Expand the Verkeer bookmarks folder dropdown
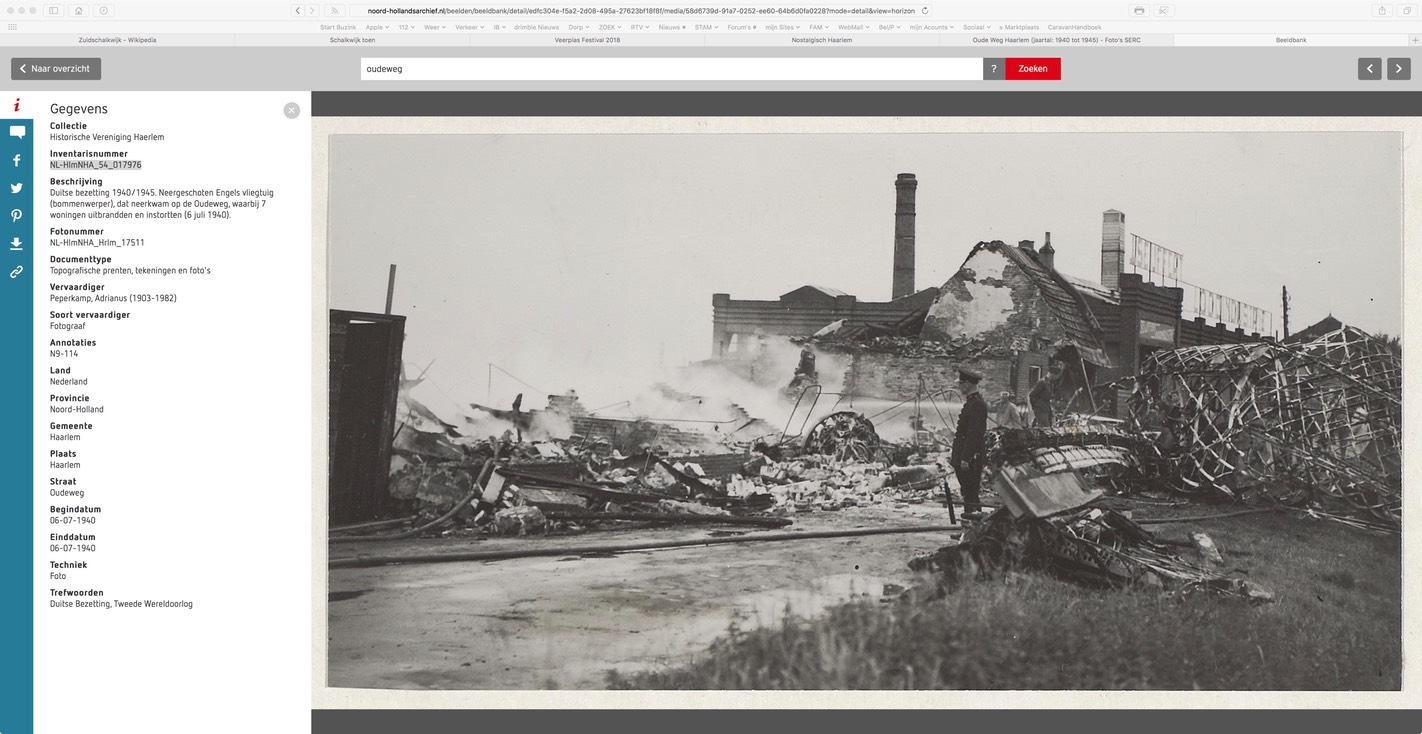 (x=466, y=27)
